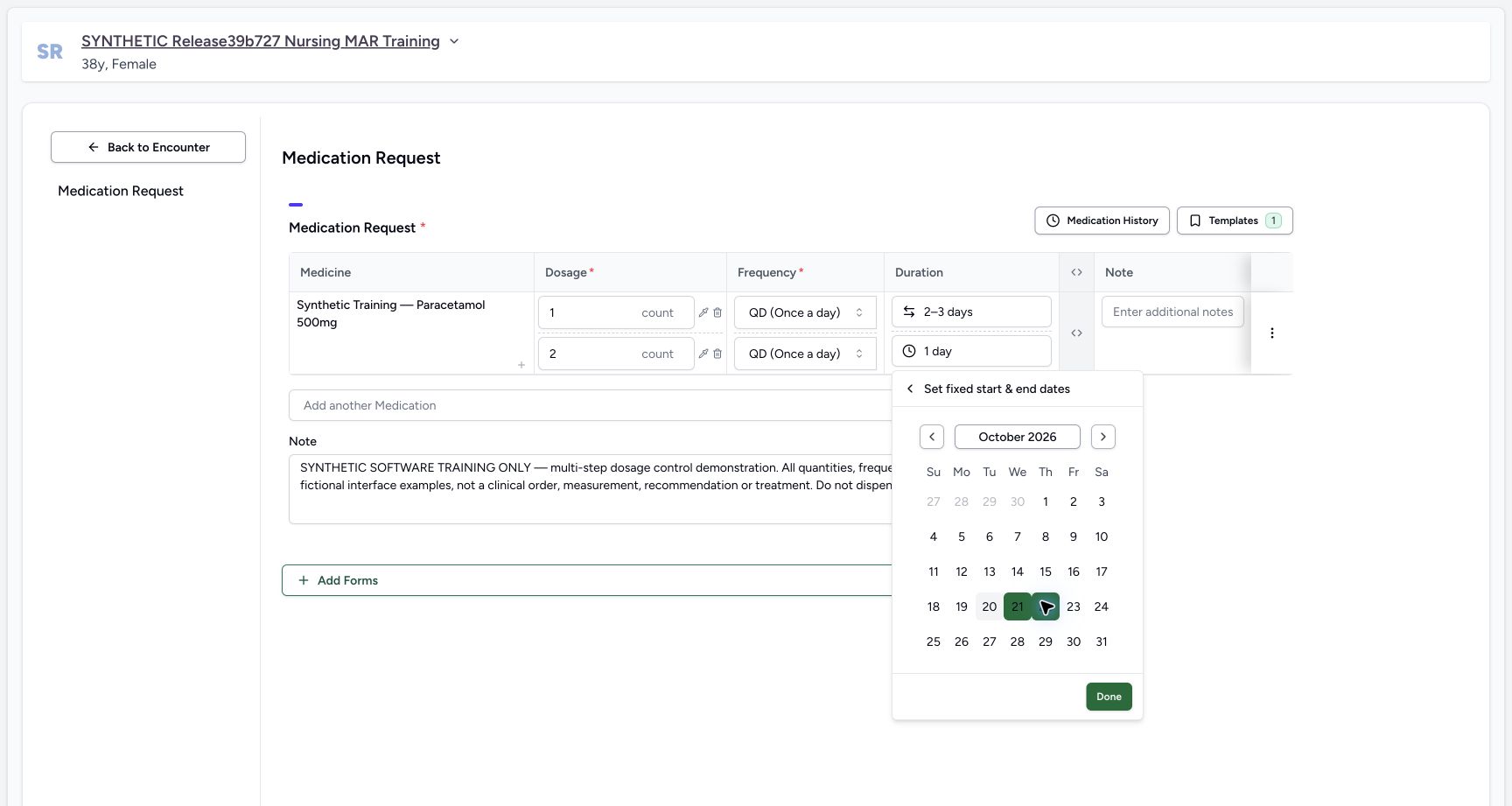Click the Done button in date picker
This screenshot has height=806, width=1512.
point(1109,697)
